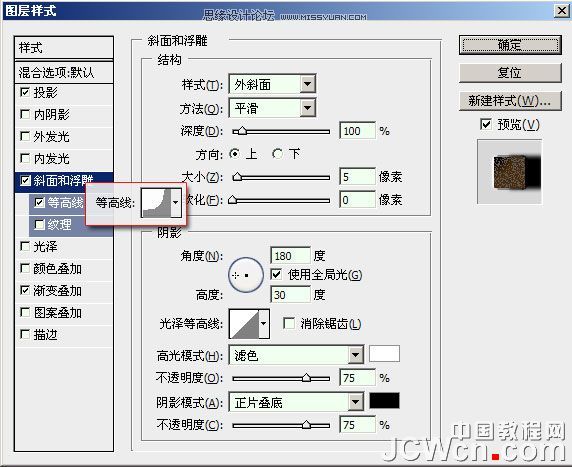The image size is (572, 467).
Task: Enable the 消除锯齿 checkbox
Action: point(289,323)
